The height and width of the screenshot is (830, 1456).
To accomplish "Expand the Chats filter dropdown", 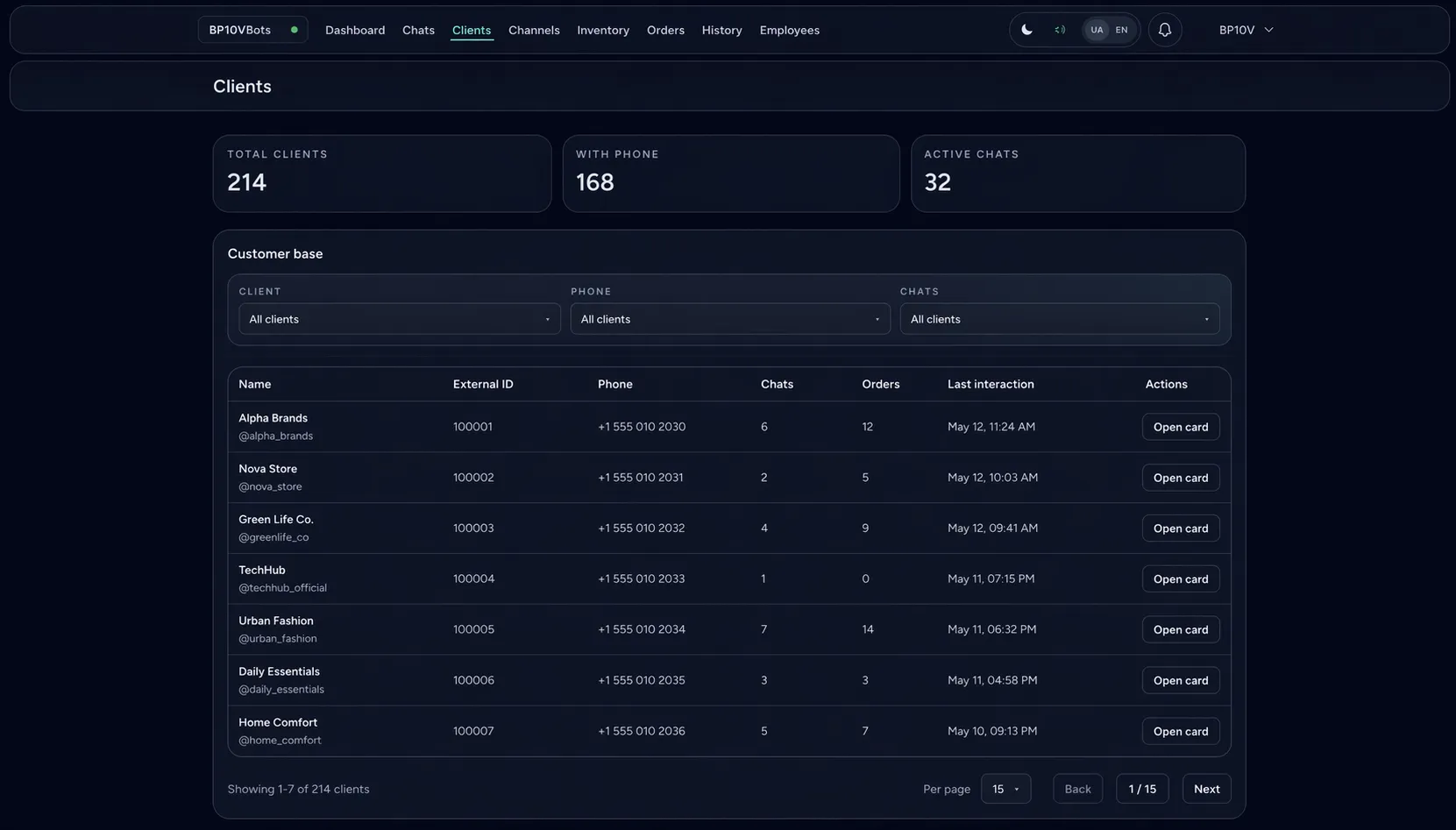I will click(1060, 319).
